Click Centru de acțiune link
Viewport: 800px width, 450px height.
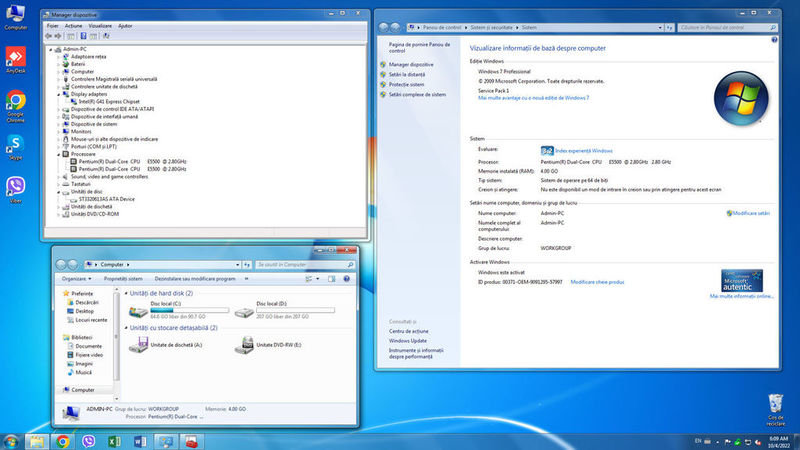(x=409, y=331)
